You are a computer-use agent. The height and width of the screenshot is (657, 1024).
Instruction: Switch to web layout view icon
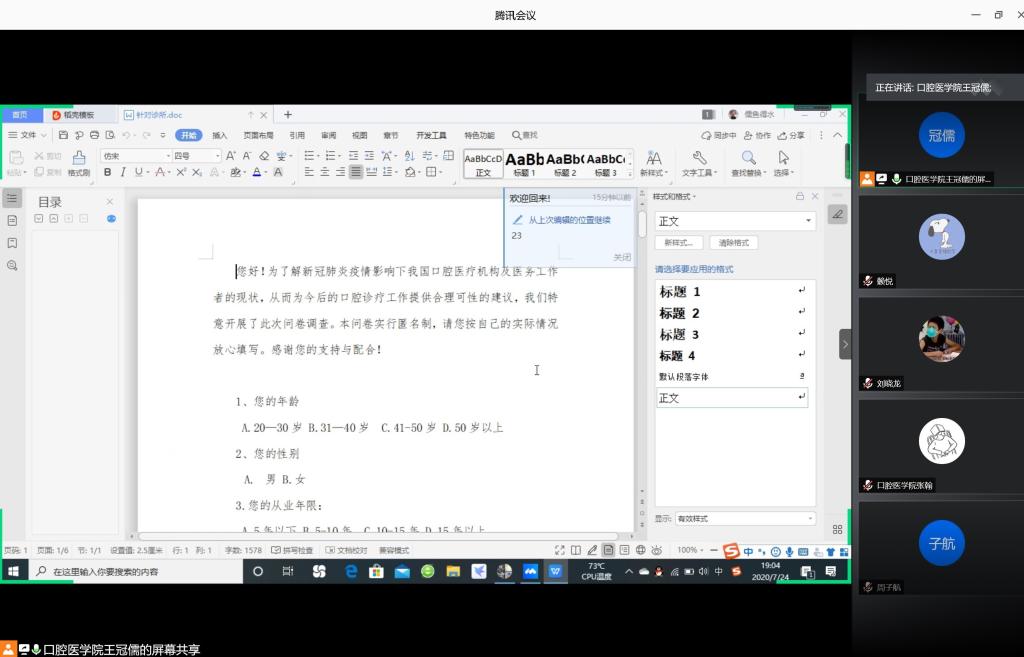click(641, 551)
